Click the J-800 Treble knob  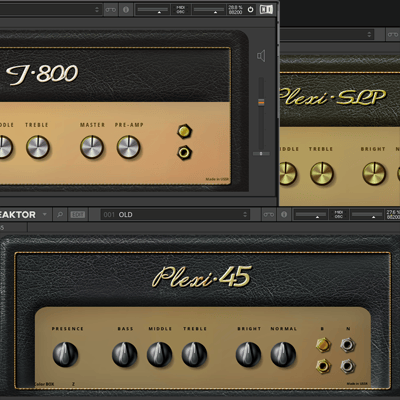[38, 147]
